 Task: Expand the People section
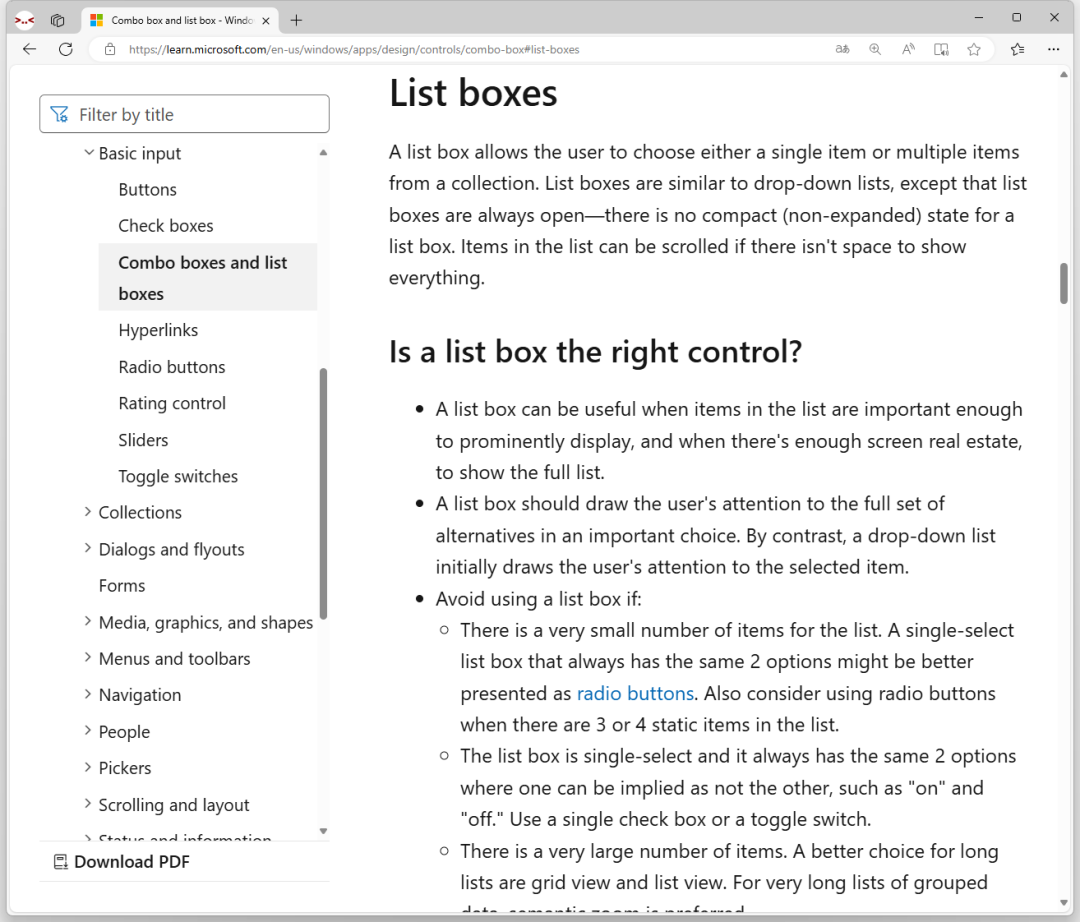[88, 731]
